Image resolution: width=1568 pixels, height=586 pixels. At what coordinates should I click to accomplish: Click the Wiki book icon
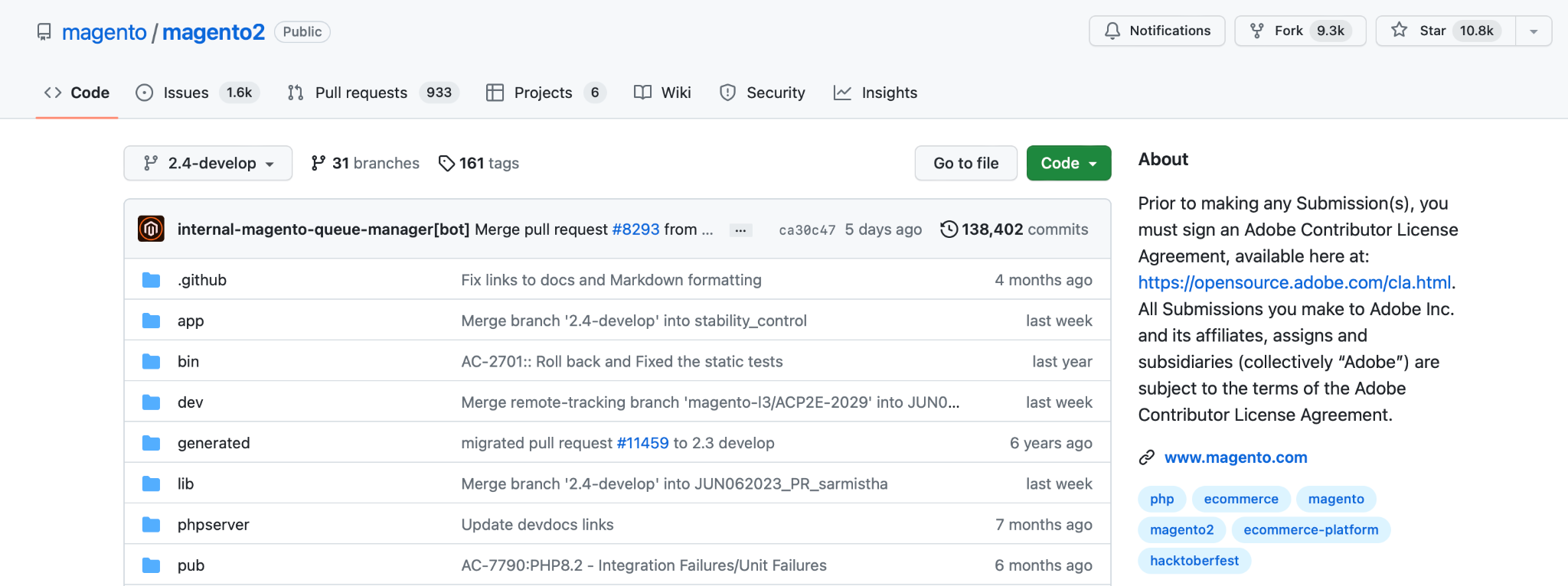642,93
